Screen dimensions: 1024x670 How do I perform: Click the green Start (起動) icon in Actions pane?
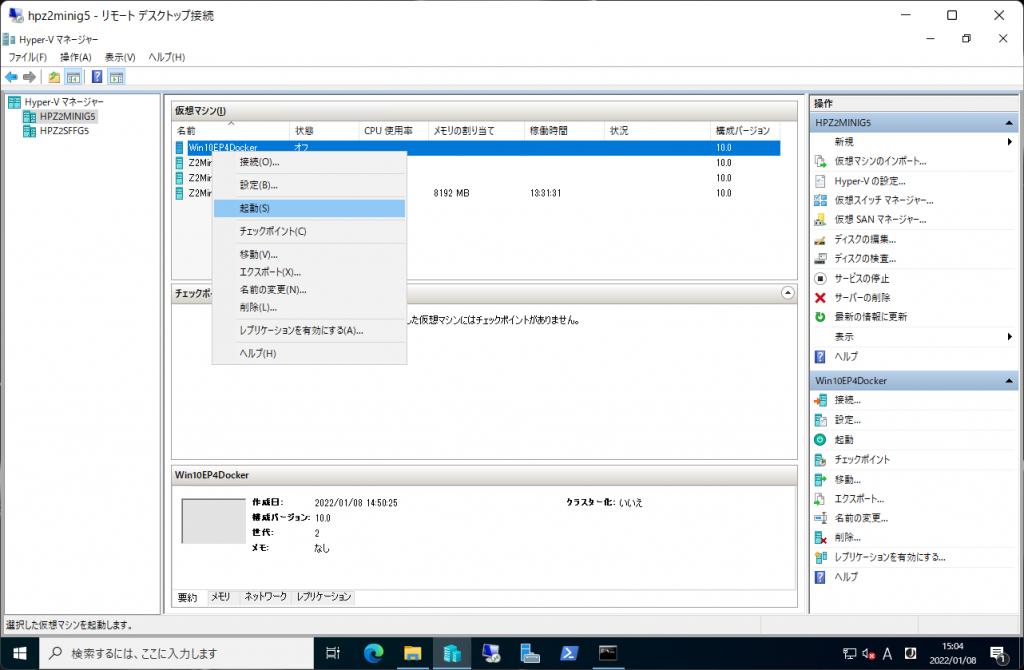[x=820, y=440]
